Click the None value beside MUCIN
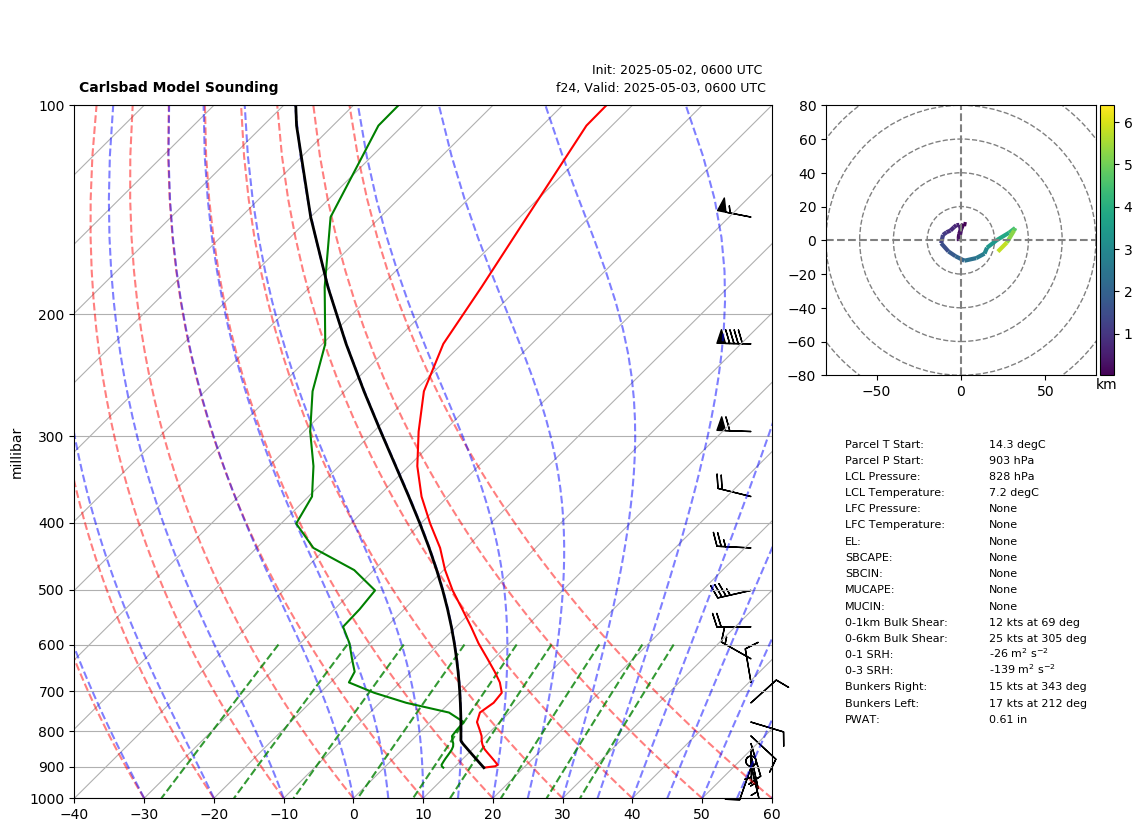 pyautogui.click(x=1003, y=607)
